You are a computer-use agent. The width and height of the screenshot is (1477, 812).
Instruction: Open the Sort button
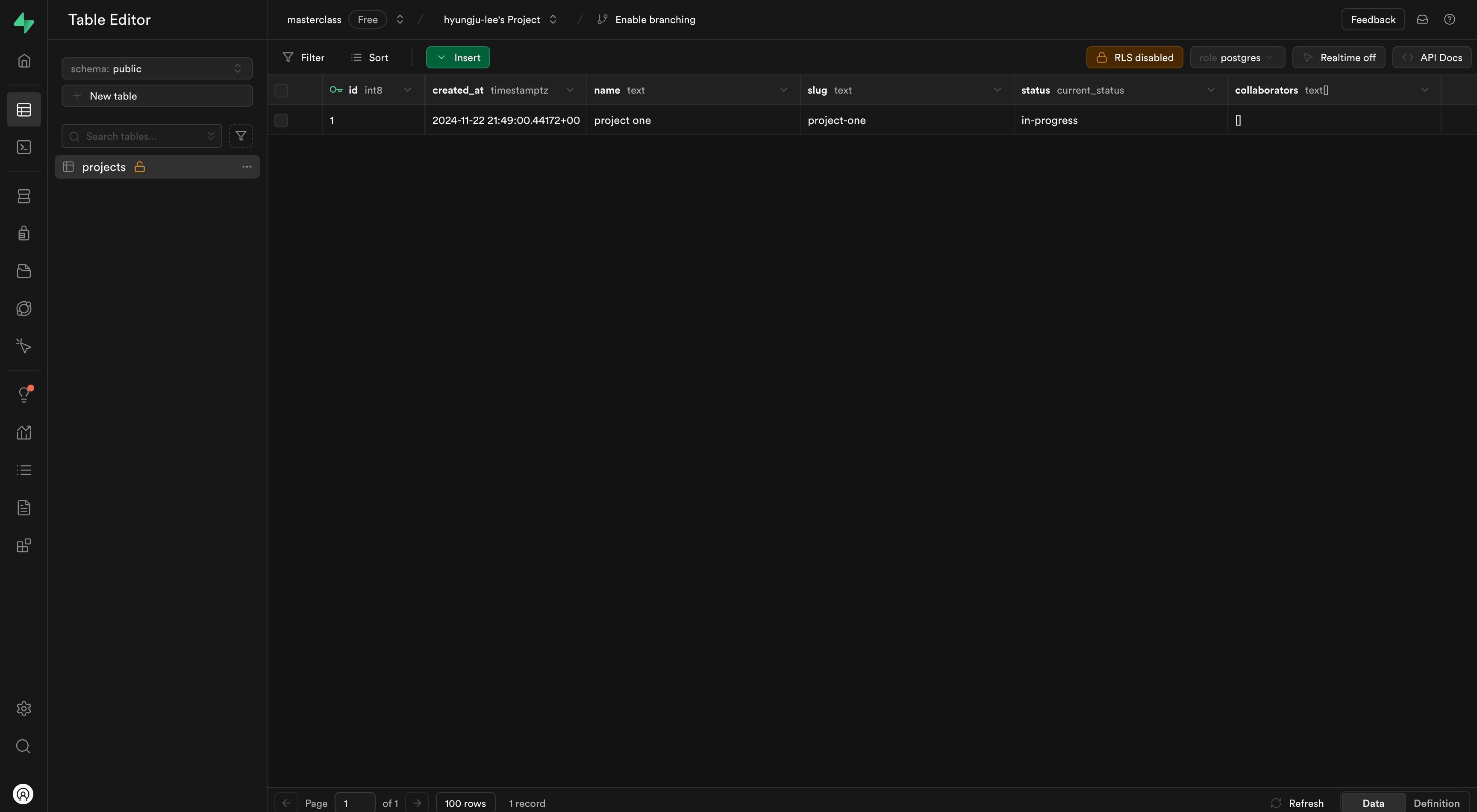pyautogui.click(x=370, y=57)
